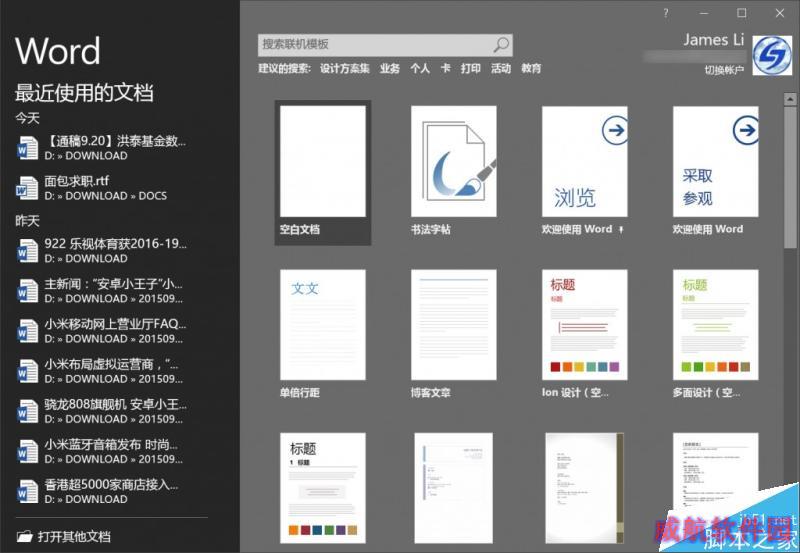The width and height of the screenshot is (800, 553).
Task: Click suggested search 活动
Action: (x=501, y=68)
